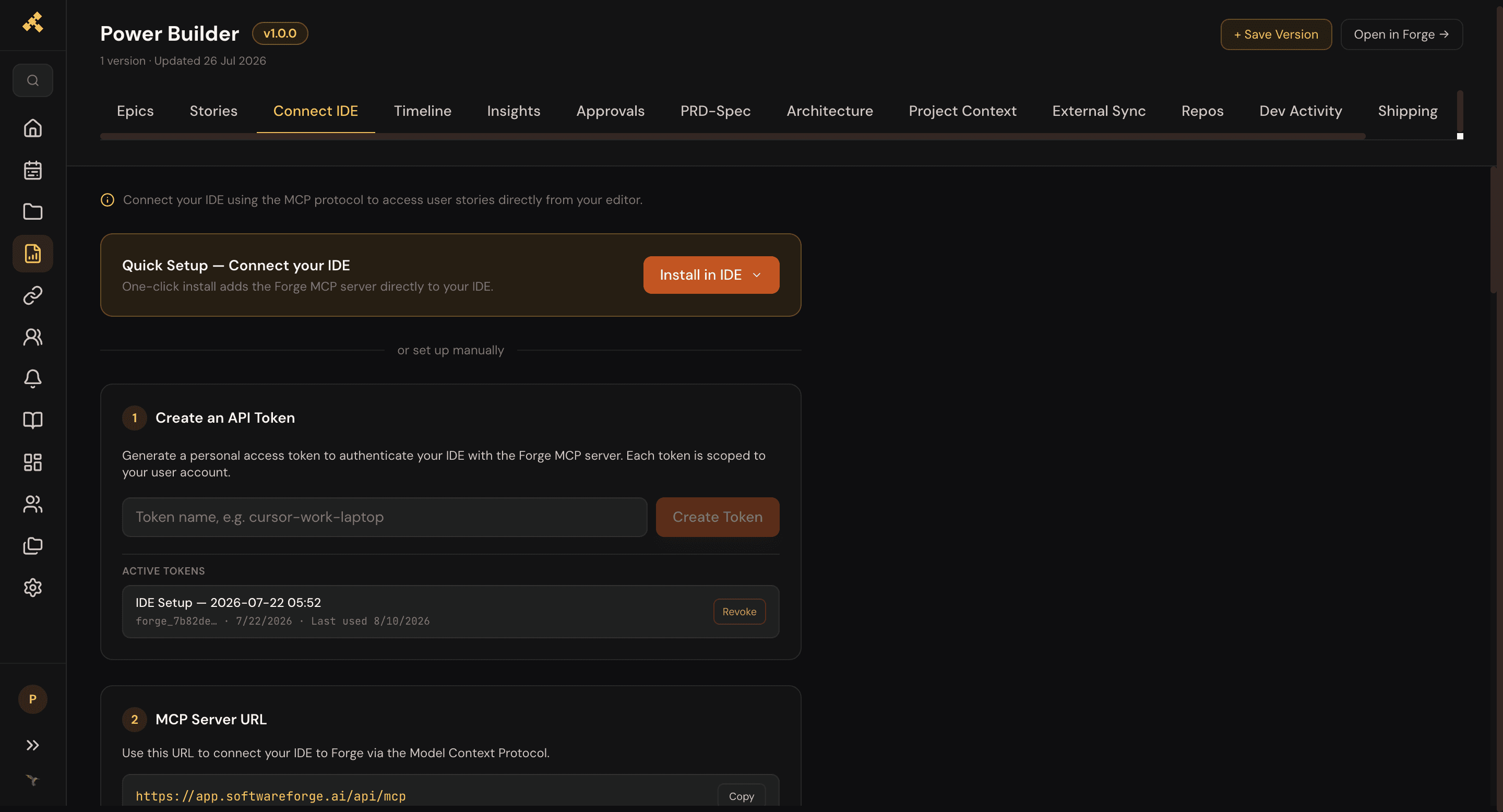Image resolution: width=1503 pixels, height=812 pixels.
Task: Open the Insights tab
Action: [x=514, y=111]
